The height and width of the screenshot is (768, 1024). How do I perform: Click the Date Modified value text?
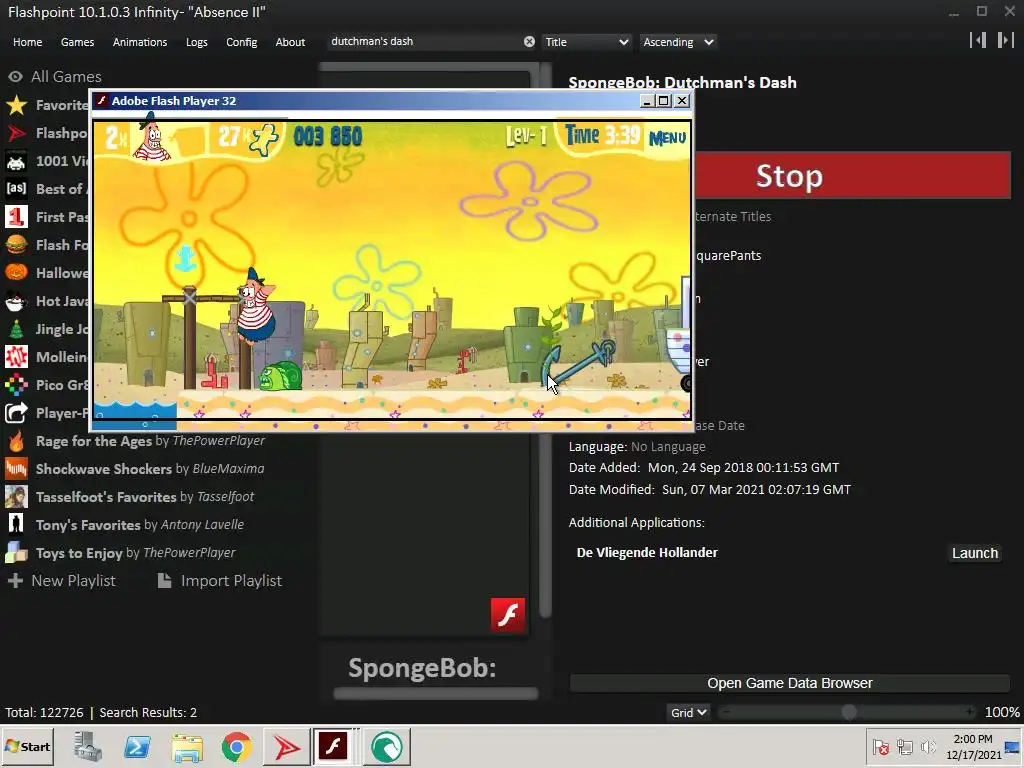click(756, 490)
